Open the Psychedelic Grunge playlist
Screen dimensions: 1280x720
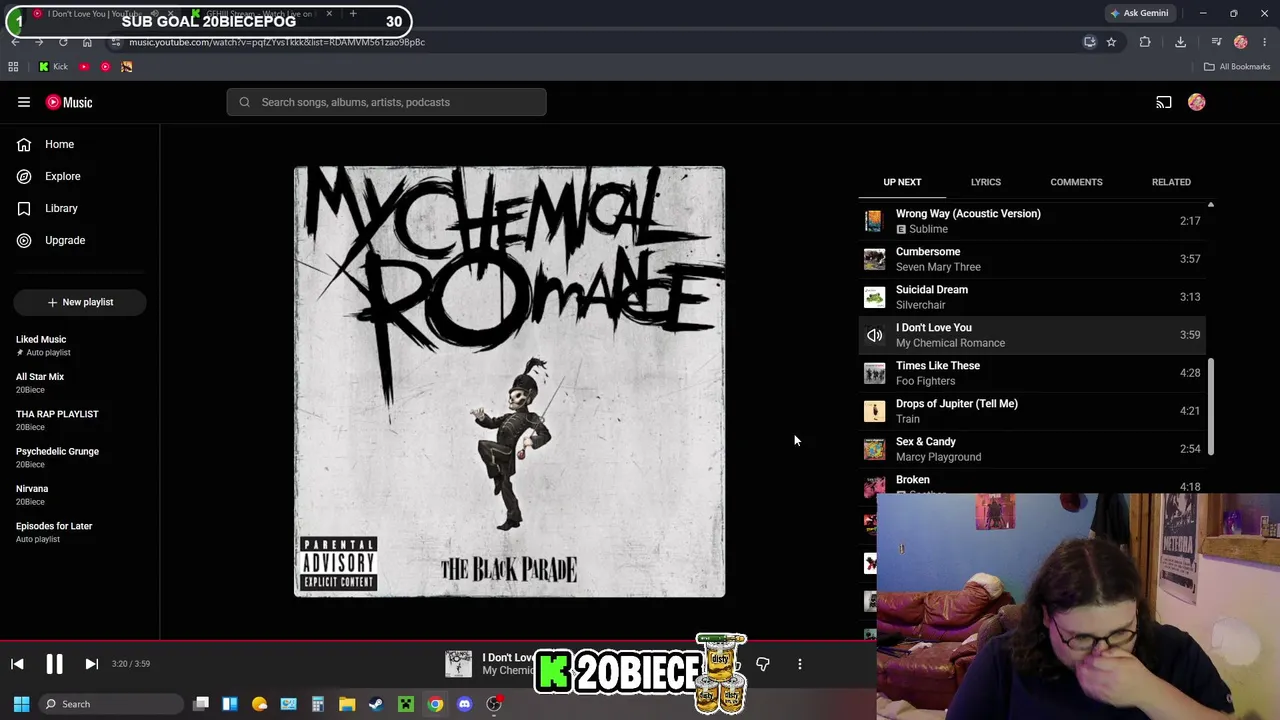pyautogui.click(x=80, y=457)
